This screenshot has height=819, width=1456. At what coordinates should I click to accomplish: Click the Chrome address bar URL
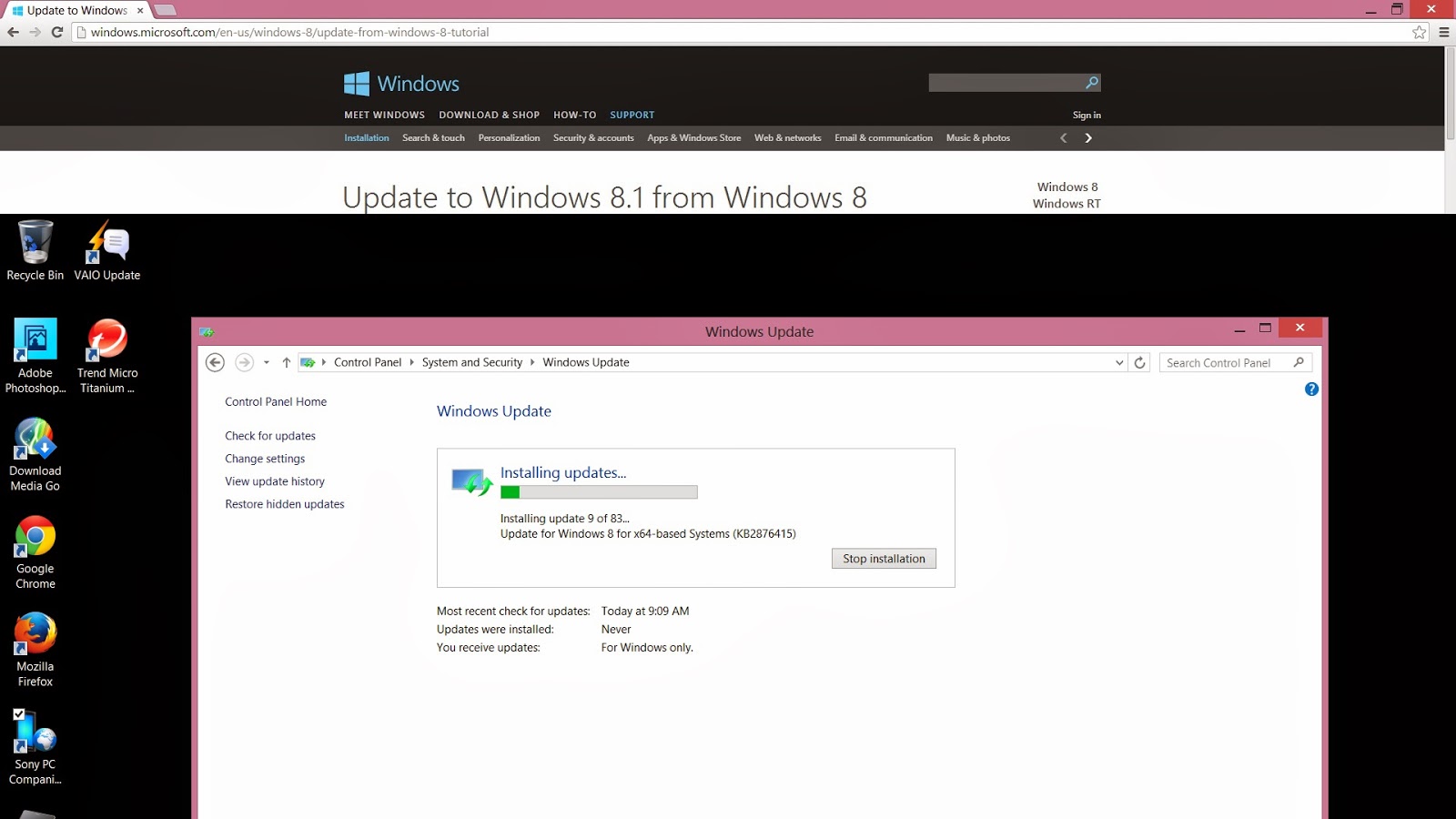coord(289,32)
